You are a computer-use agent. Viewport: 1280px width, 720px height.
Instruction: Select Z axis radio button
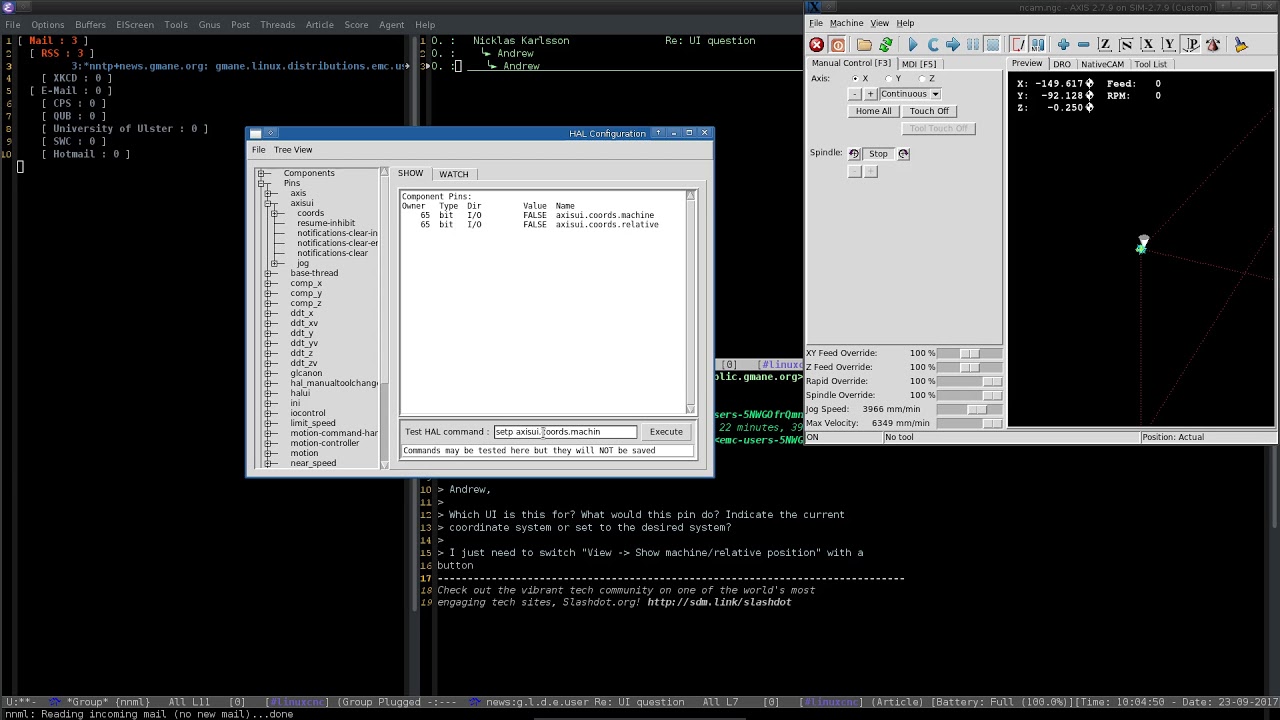coord(921,79)
